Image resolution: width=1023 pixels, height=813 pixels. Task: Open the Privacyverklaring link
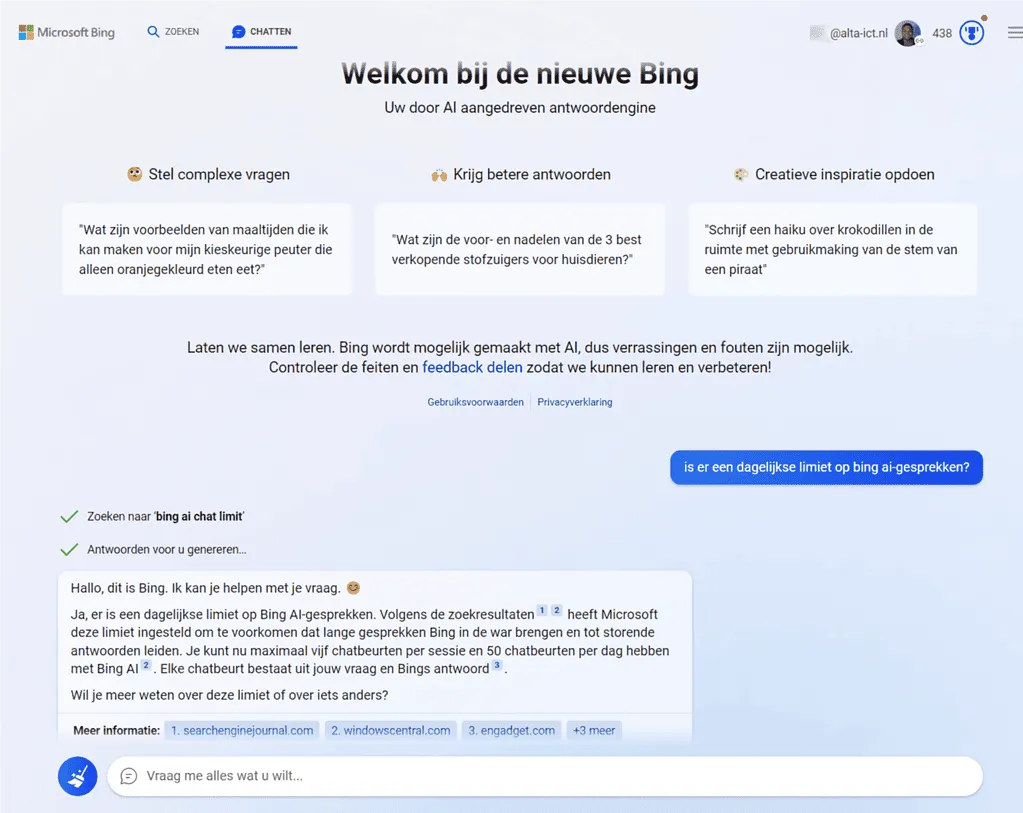pos(574,402)
